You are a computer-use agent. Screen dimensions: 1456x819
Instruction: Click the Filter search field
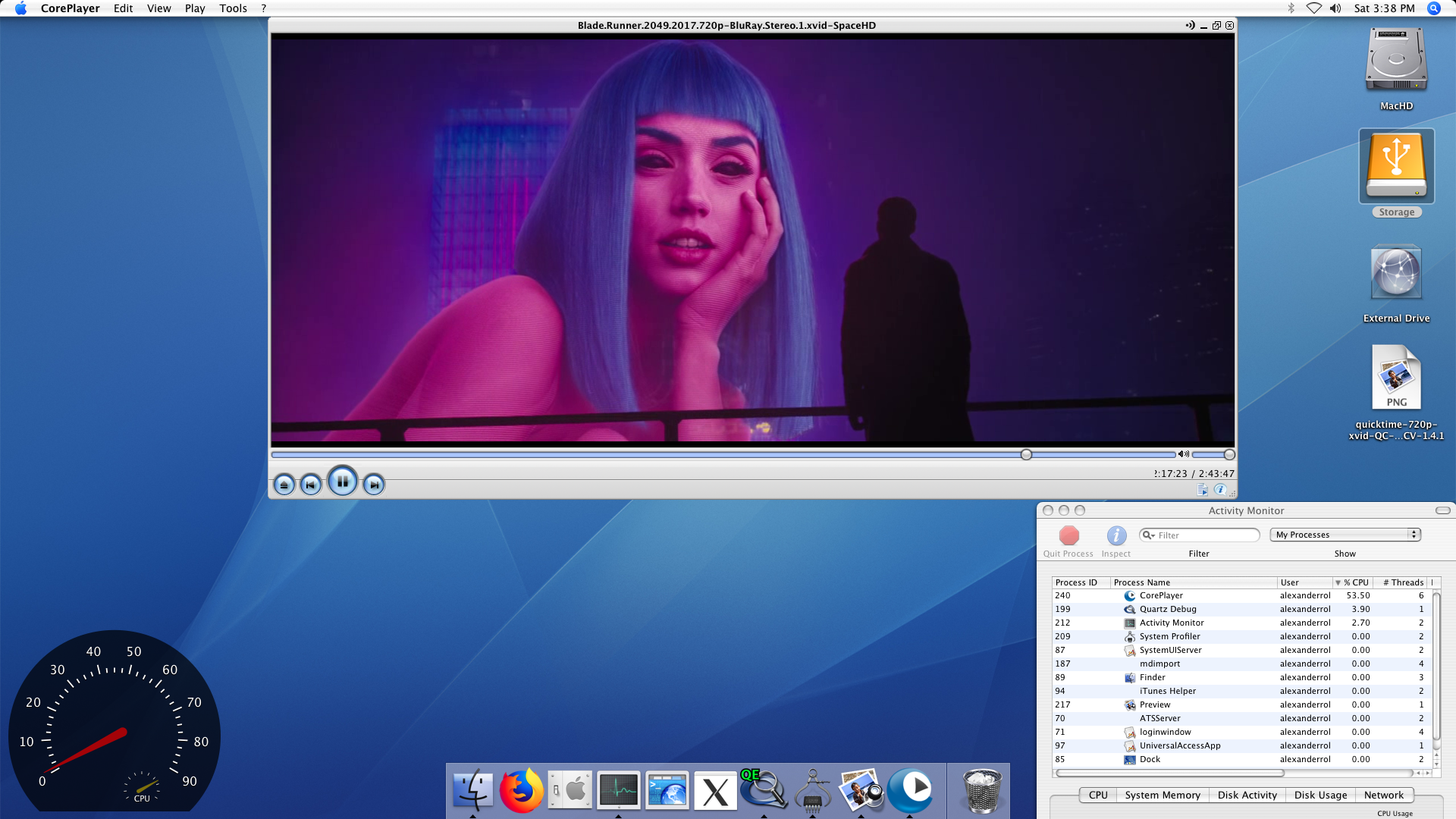tap(1200, 535)
